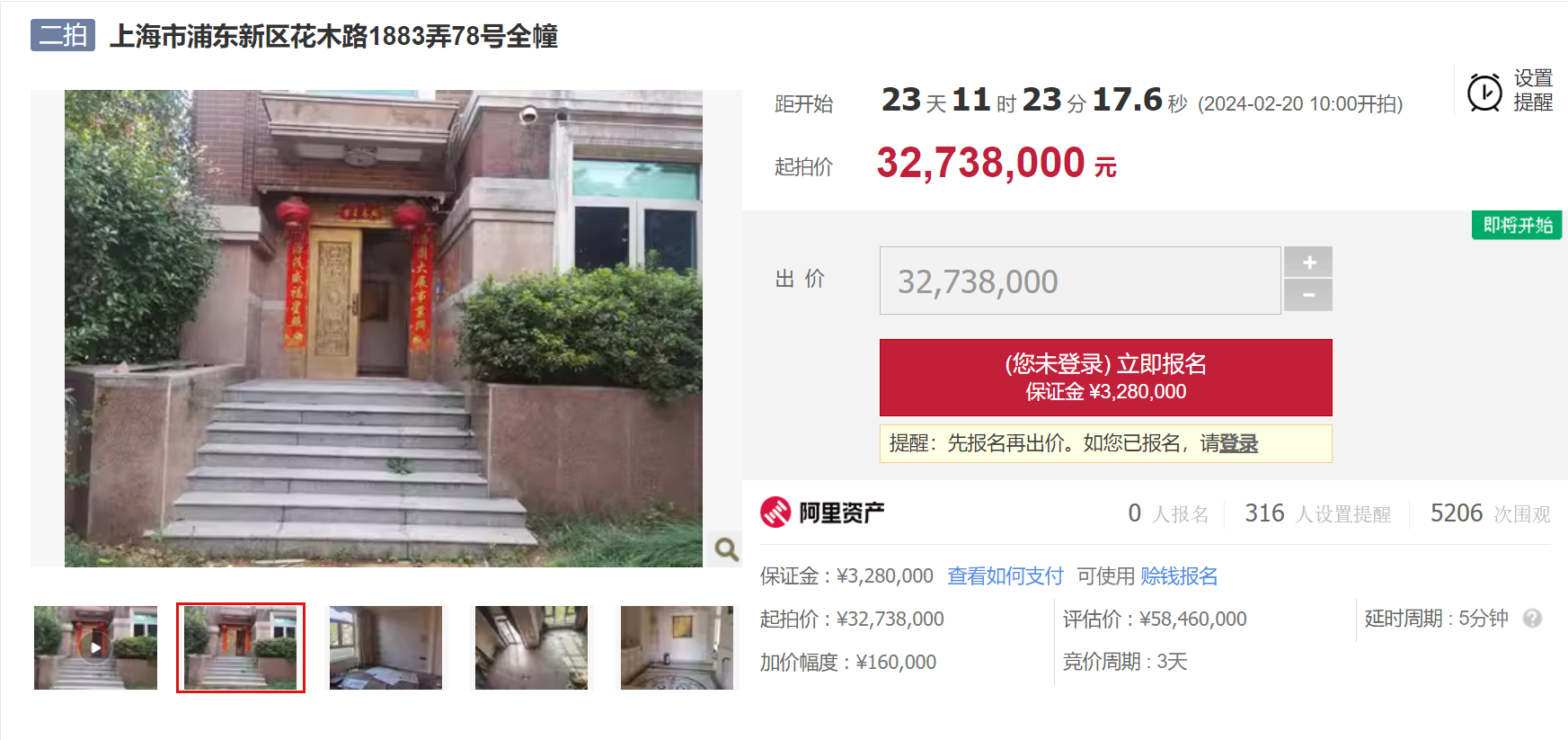Viewport: 1568px width, 740px height.
Task: Open the magnifier zoom icon on photo
Action: pos(726,548)
